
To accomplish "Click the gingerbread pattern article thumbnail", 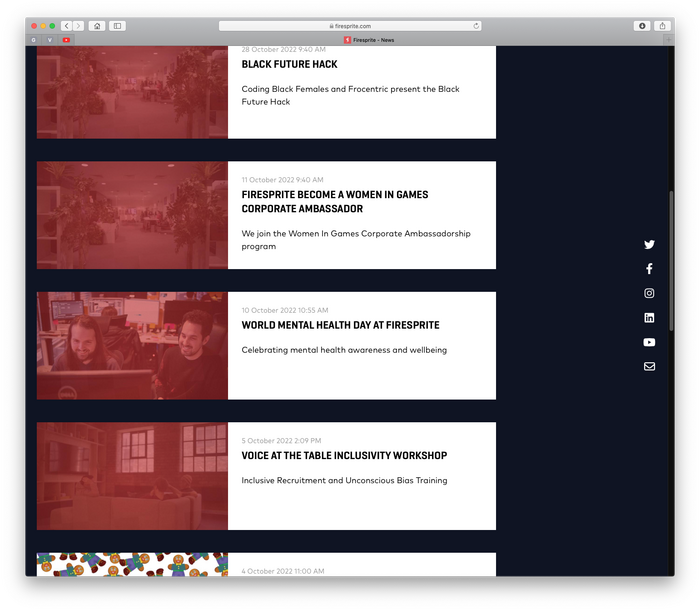I will (132, 564).
